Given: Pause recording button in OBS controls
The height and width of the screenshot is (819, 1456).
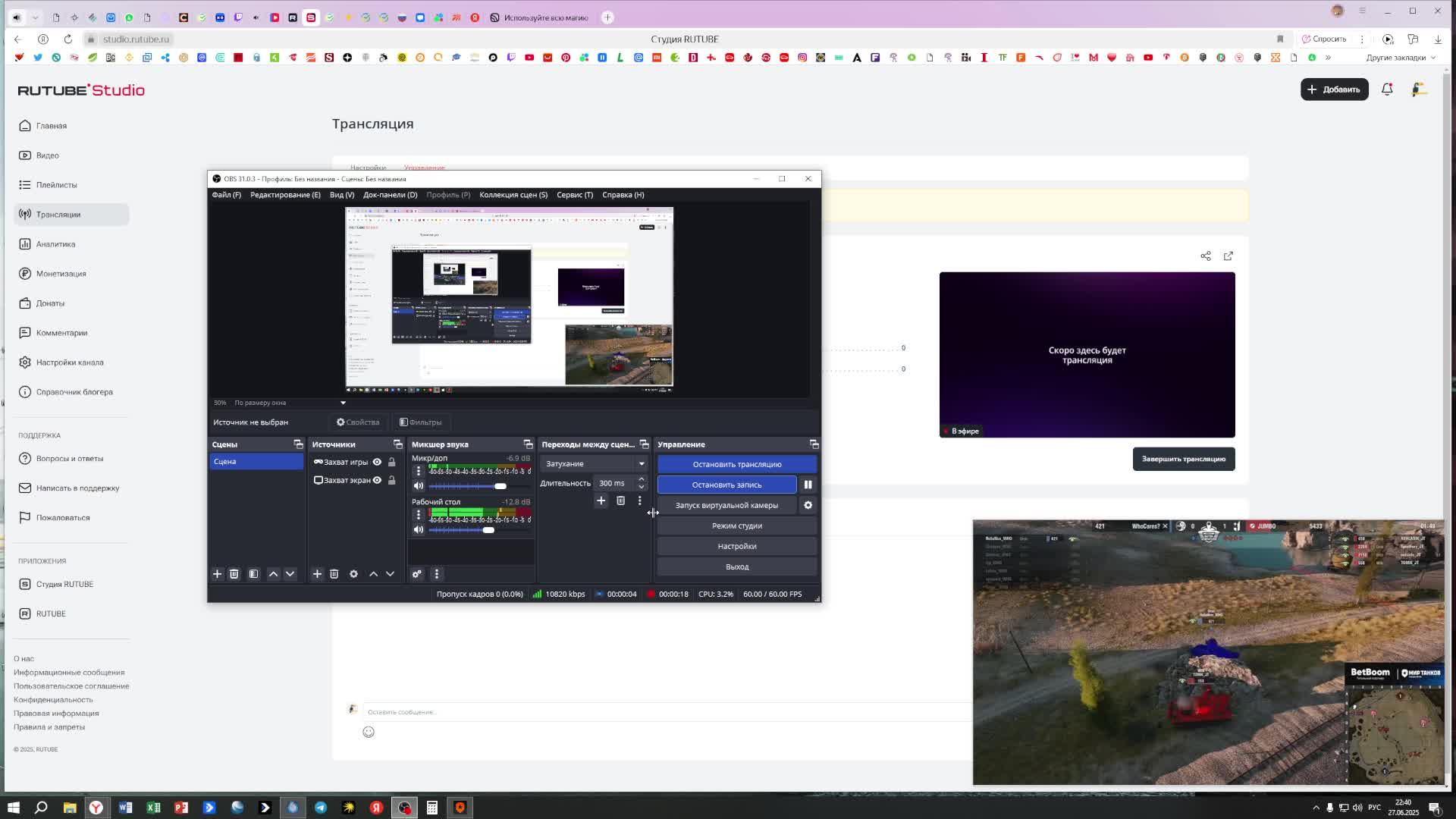Looking at the screenshot, I should (808, 485).
